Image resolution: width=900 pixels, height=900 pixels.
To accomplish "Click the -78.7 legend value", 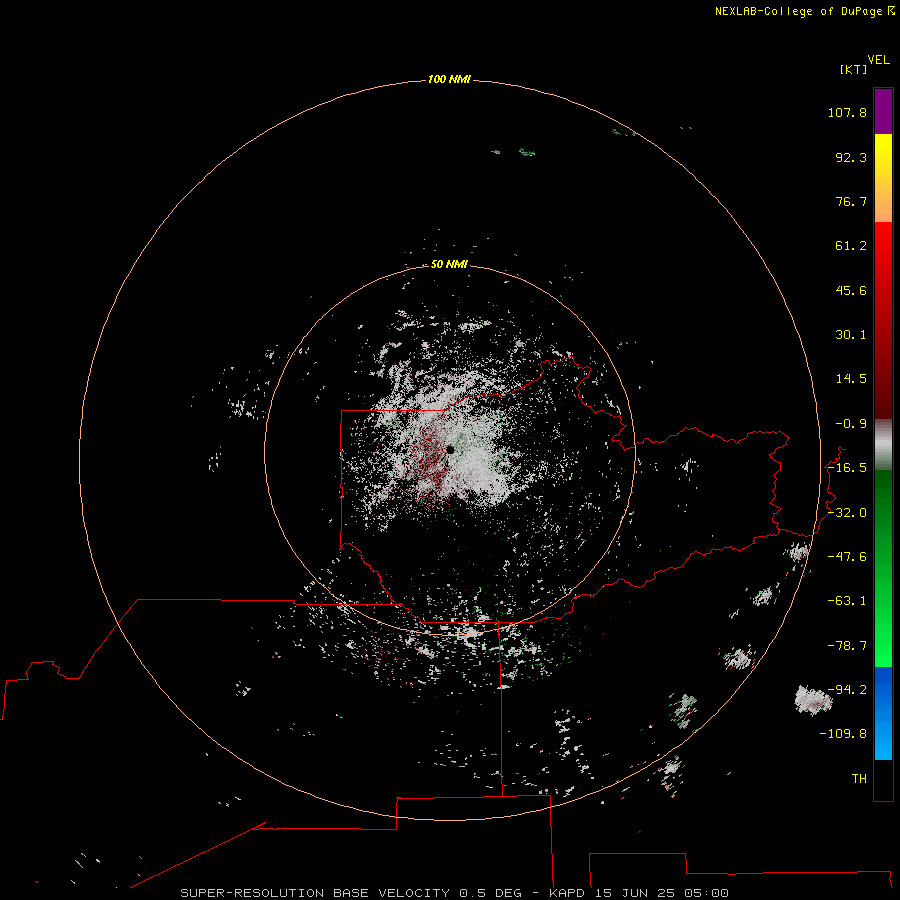I will click(847, 646).
